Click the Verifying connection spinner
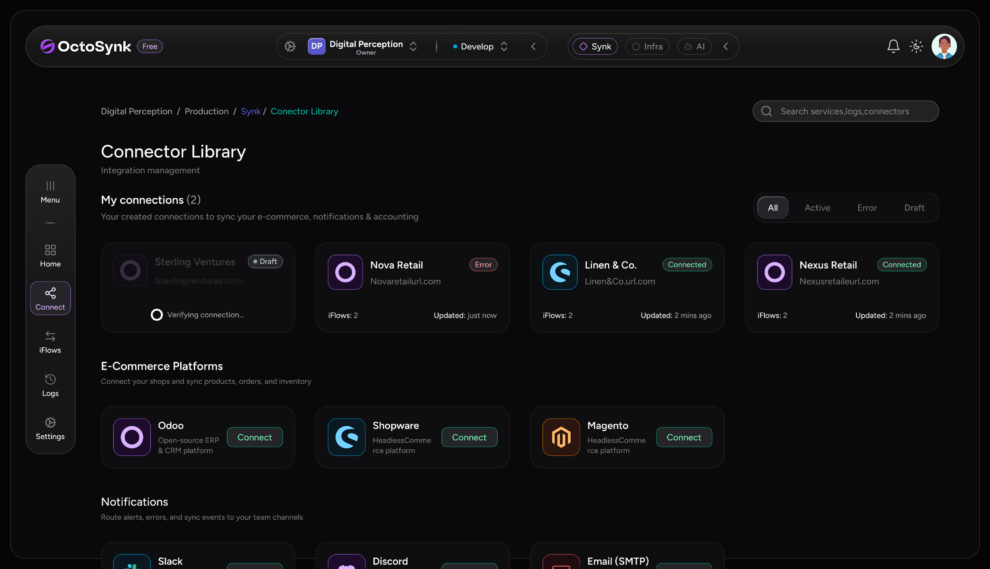 click(x=157, y=314)
